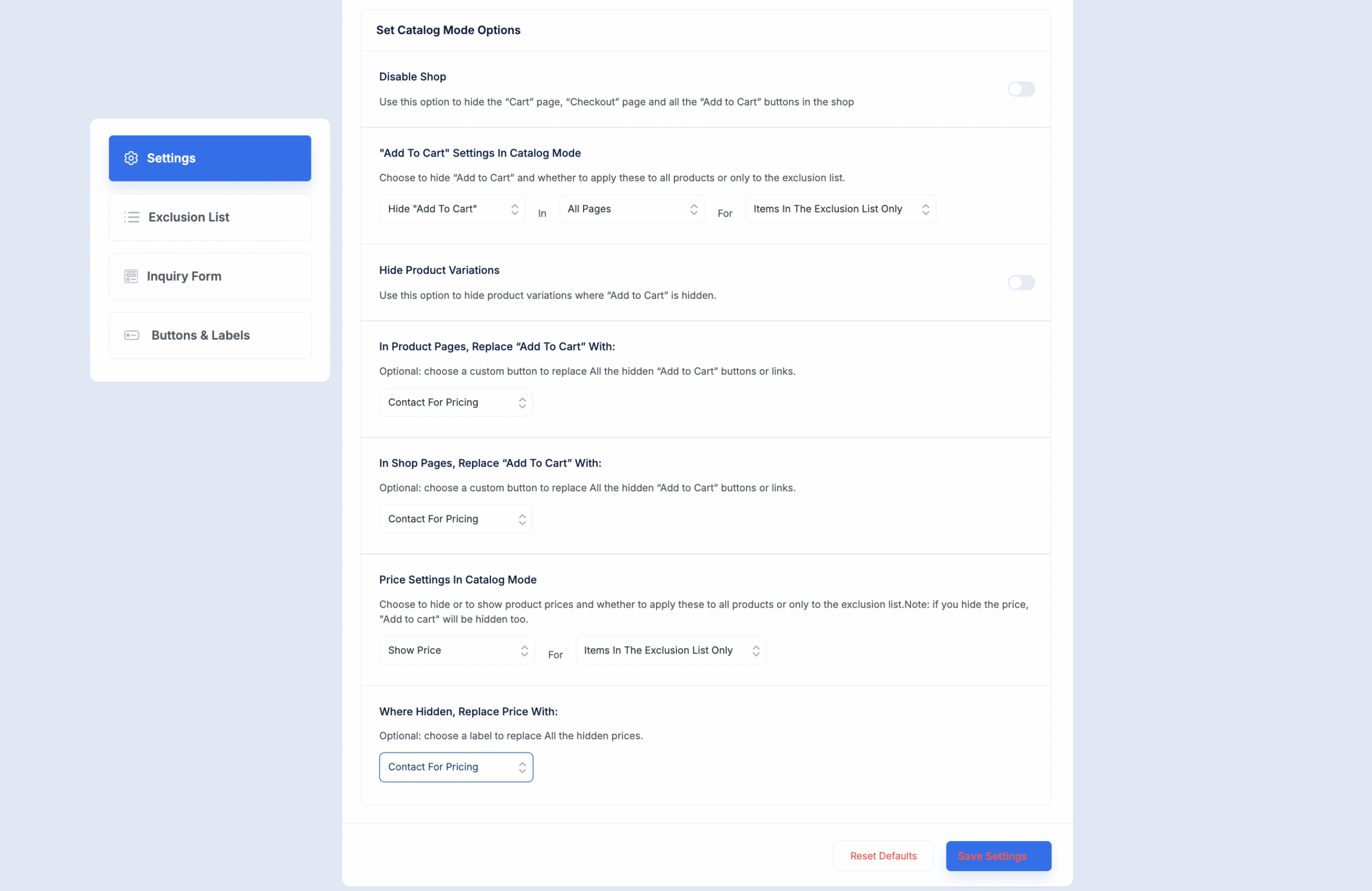Click the Settings gear icon

[131, 158]
